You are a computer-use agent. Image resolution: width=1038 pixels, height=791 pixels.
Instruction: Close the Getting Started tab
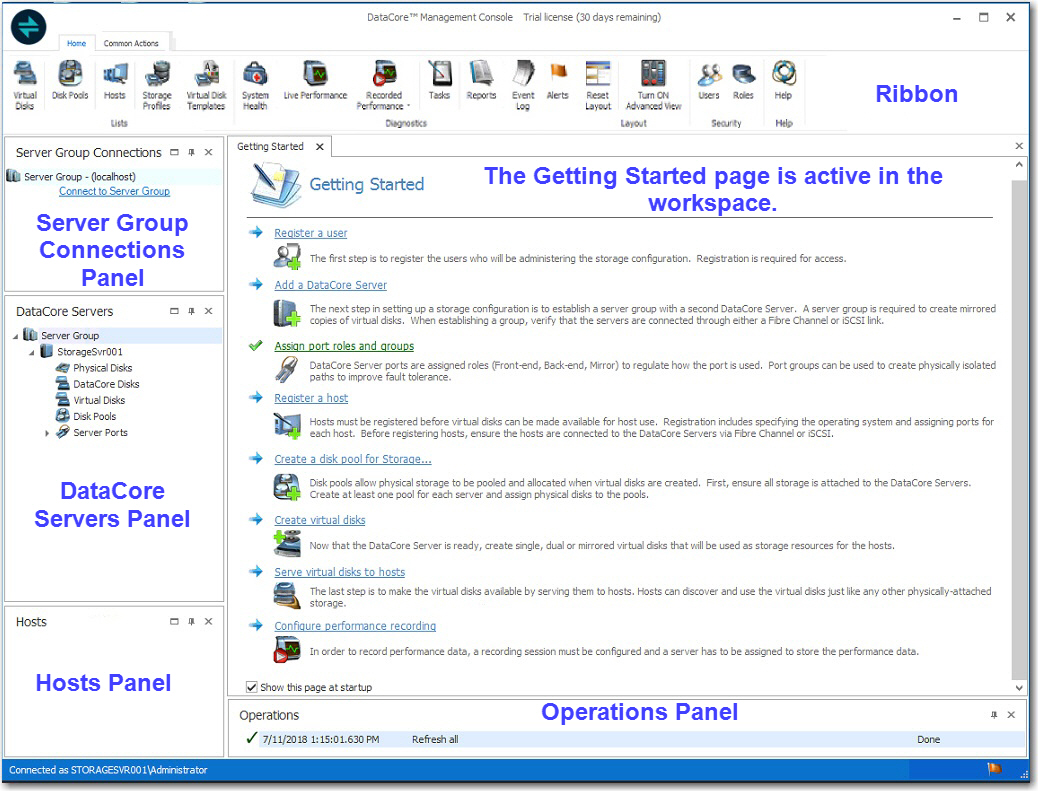tap(320, 146)
